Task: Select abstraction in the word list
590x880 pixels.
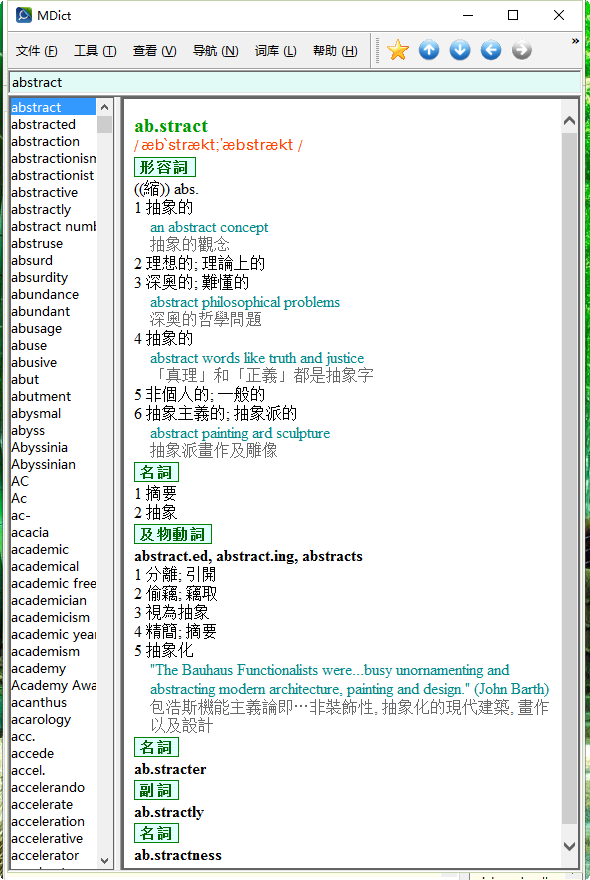Action: click(x=45, y=141)
